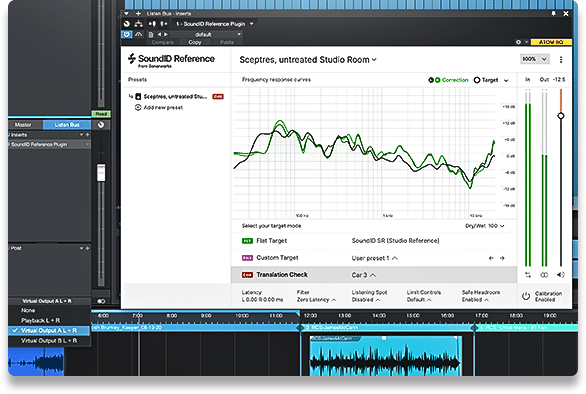586x394 pixels.
Task: Switch to the Master tab
Action: (23, 125)
